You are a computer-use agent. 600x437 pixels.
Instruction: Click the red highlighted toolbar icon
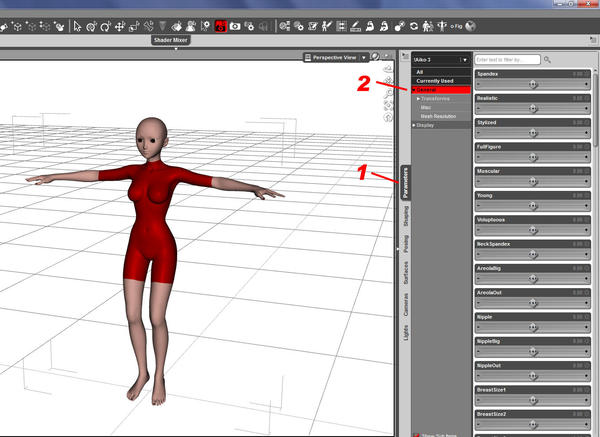[220, 26]
